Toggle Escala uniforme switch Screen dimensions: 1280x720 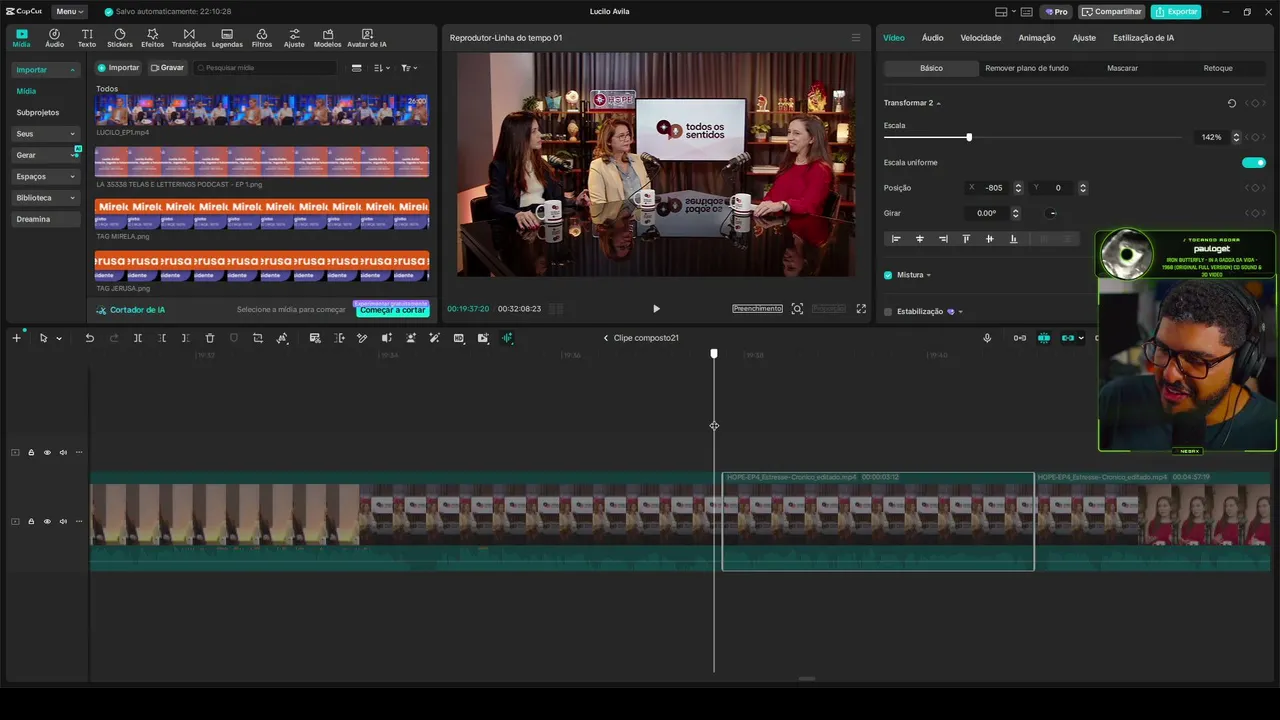(1253, 162)
